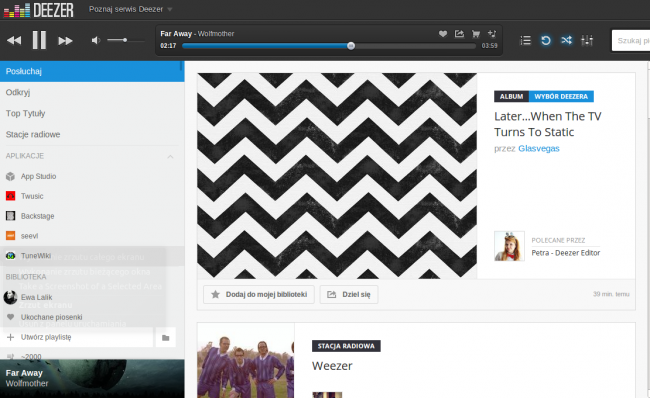The image size is (650, 398).
Task: Add Far Away to favorites with the heart
Action: click(x=443, y=34)
